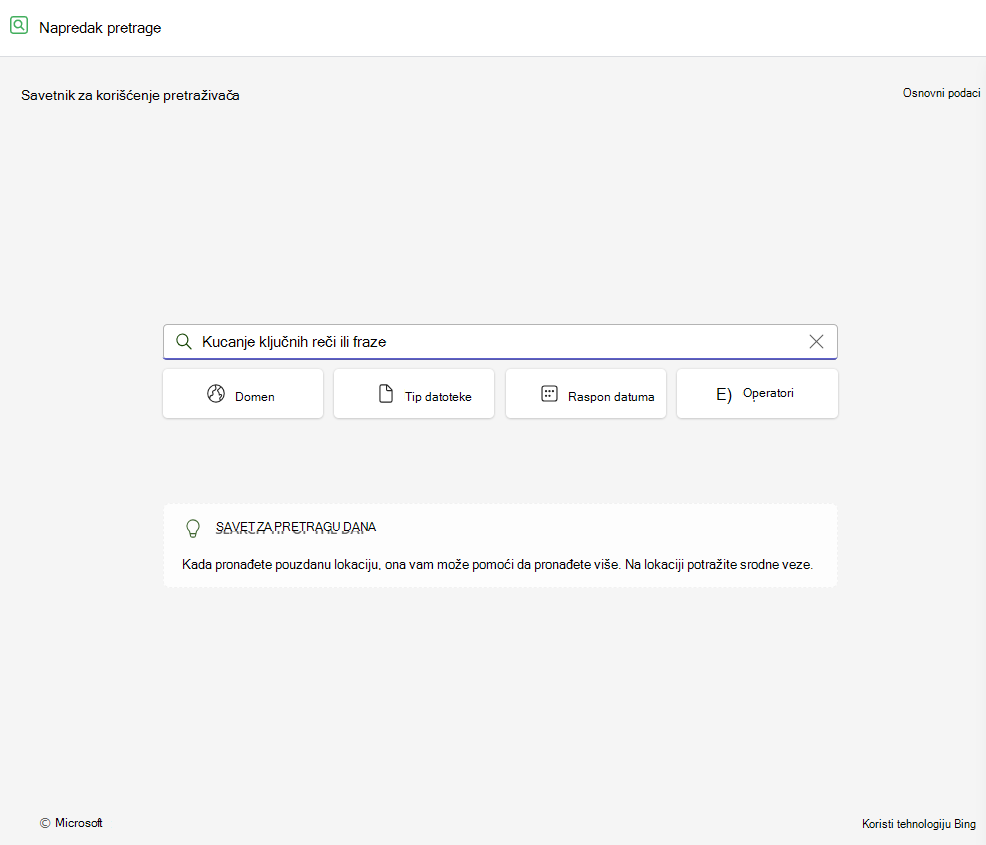Open the Tip datoteke filter

(414, 394)
